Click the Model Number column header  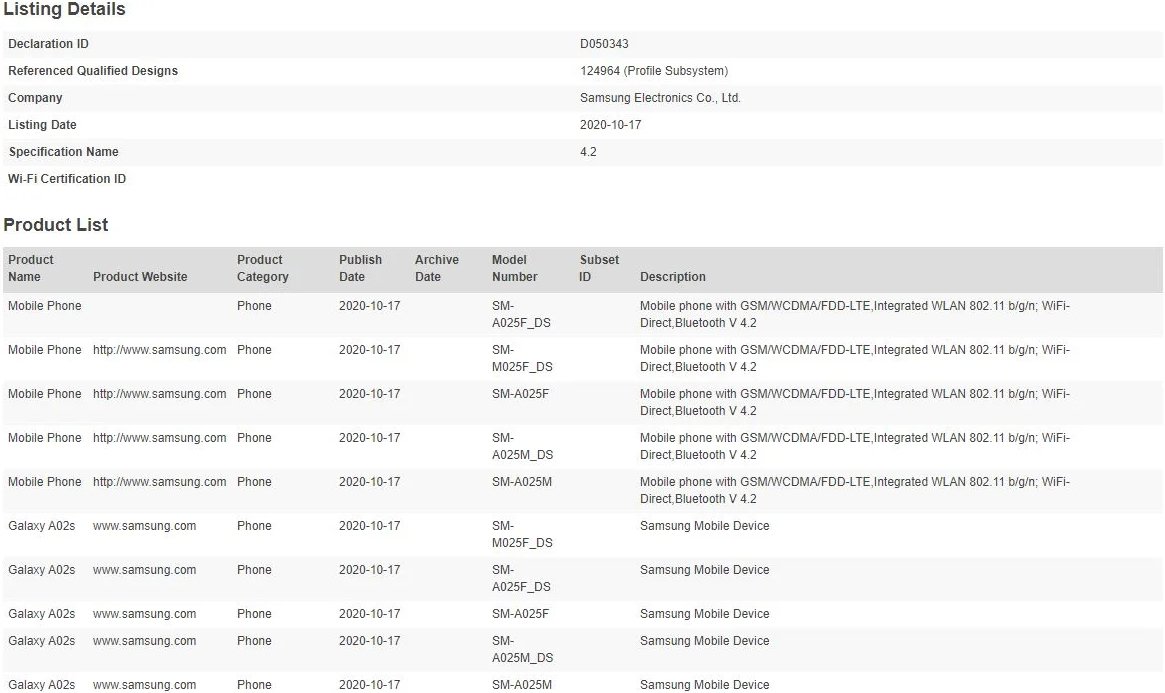[514, 268]
